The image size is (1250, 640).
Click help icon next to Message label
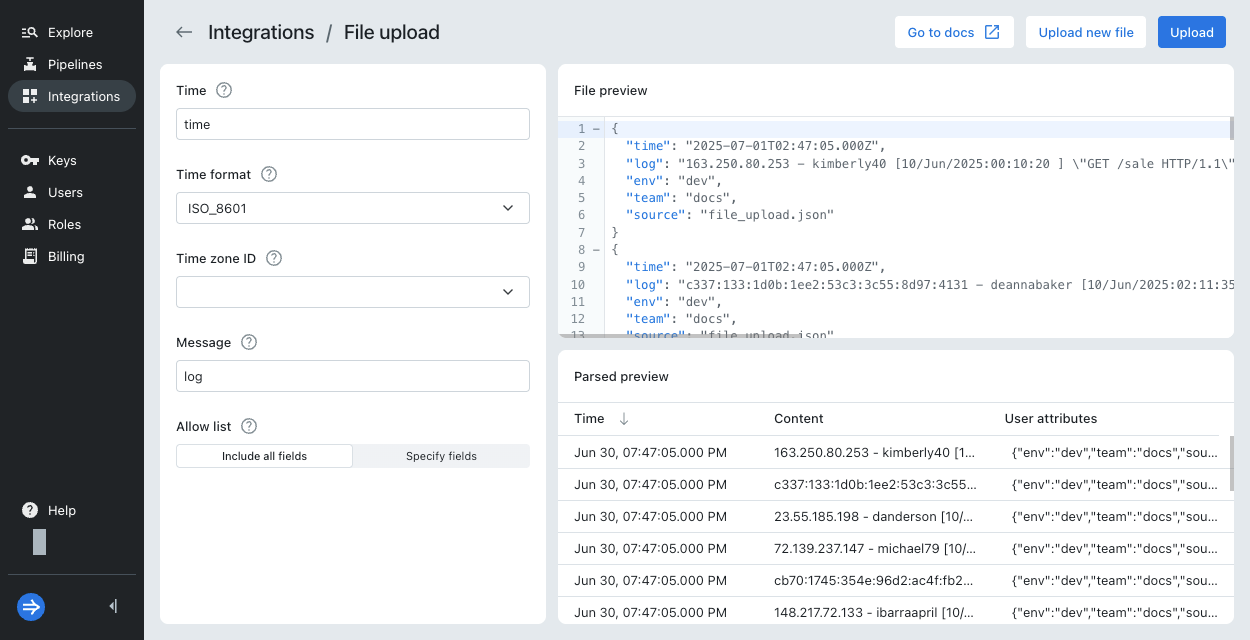[249, 342]
